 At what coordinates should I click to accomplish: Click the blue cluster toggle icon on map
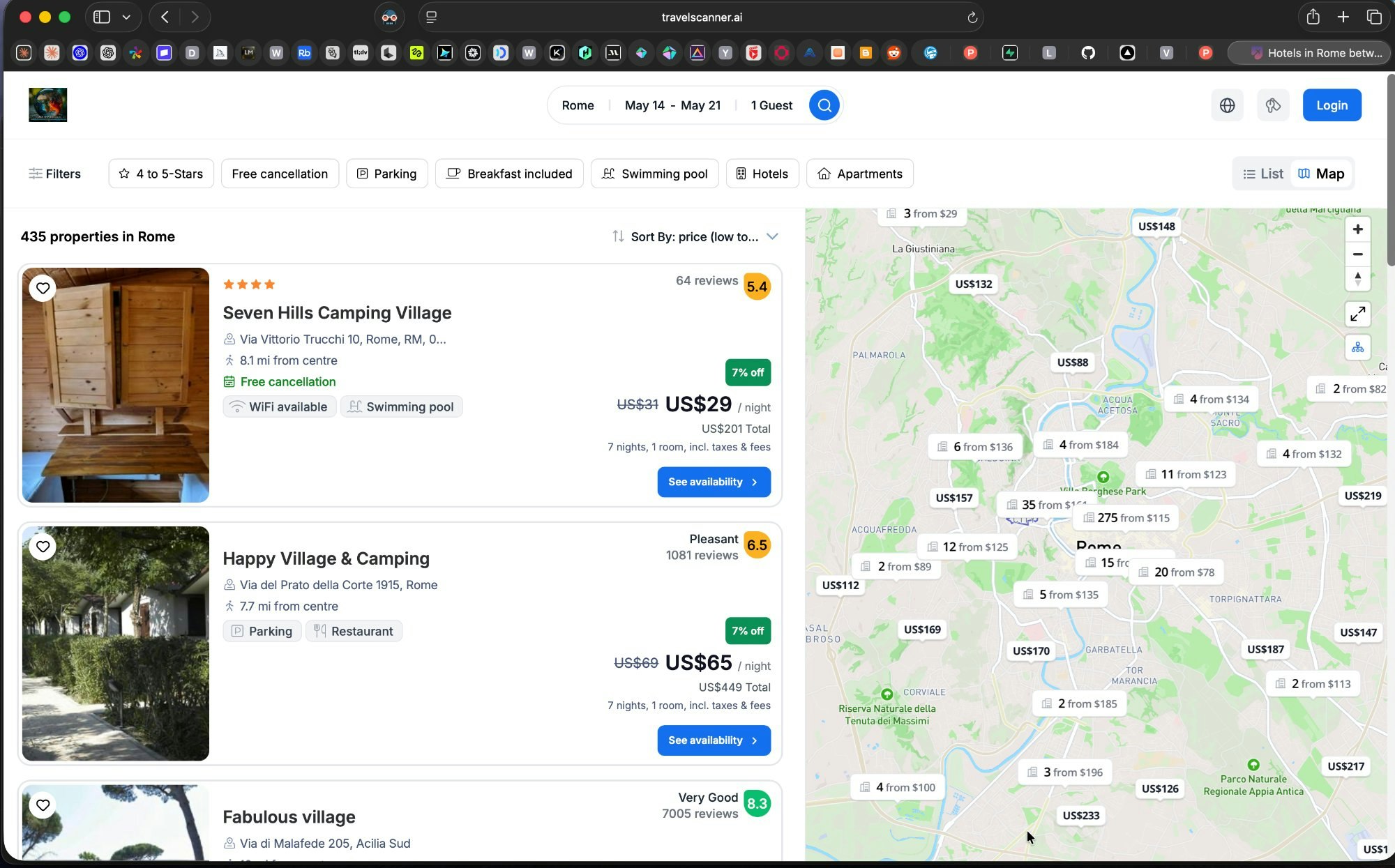click(1358, 347)
